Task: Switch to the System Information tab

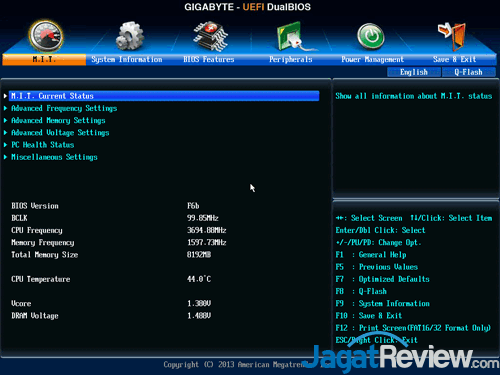Action: click(x=127, y=59)
